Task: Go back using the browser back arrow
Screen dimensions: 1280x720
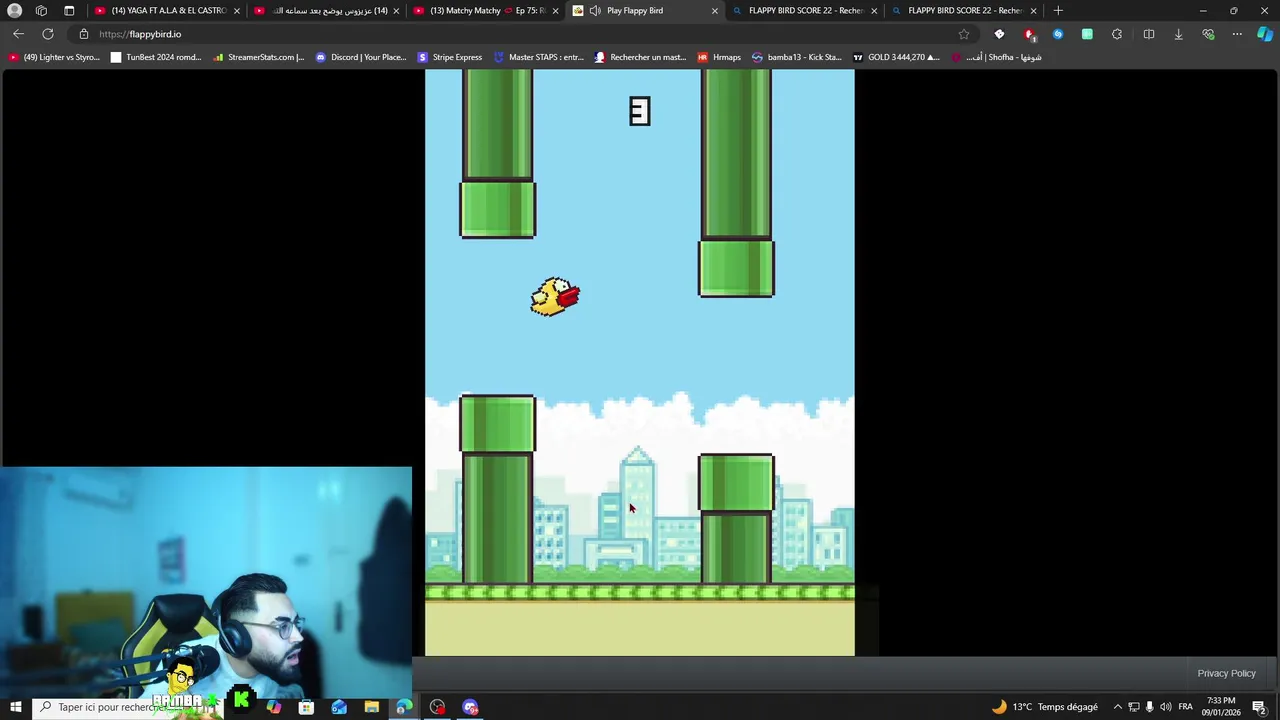Action: (x=18, y=34)
